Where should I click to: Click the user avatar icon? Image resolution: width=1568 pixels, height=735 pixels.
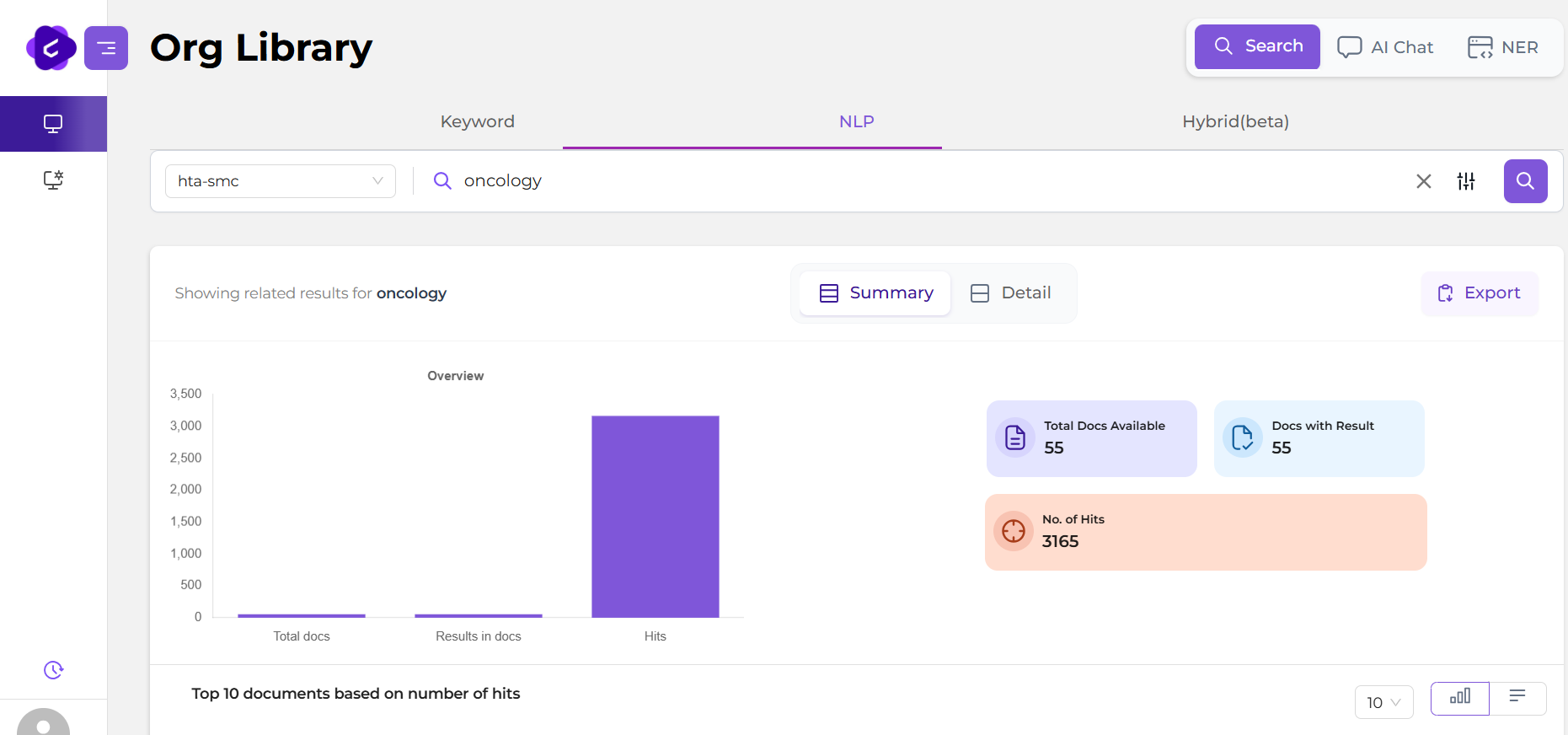tap(43, 723)
